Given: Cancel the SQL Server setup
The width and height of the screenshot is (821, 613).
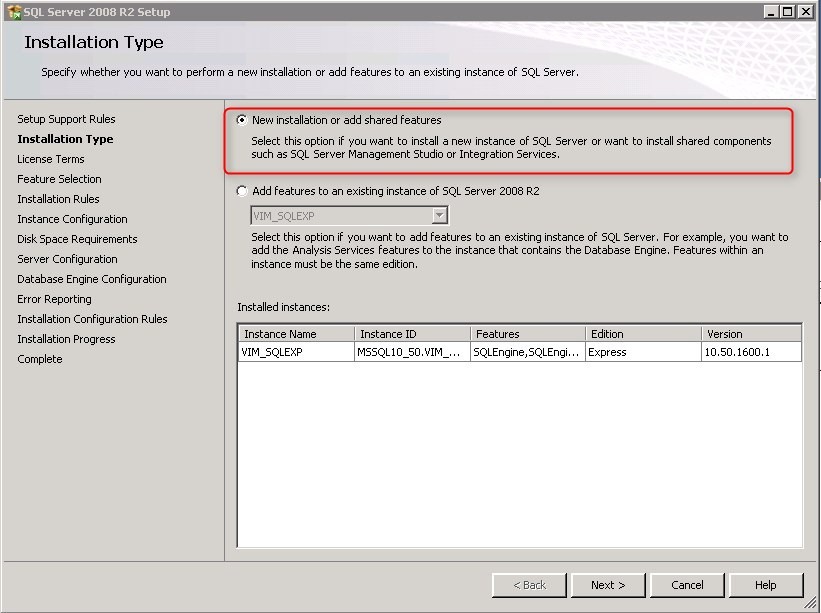Looking at the screenshot, I should point(687,585).
